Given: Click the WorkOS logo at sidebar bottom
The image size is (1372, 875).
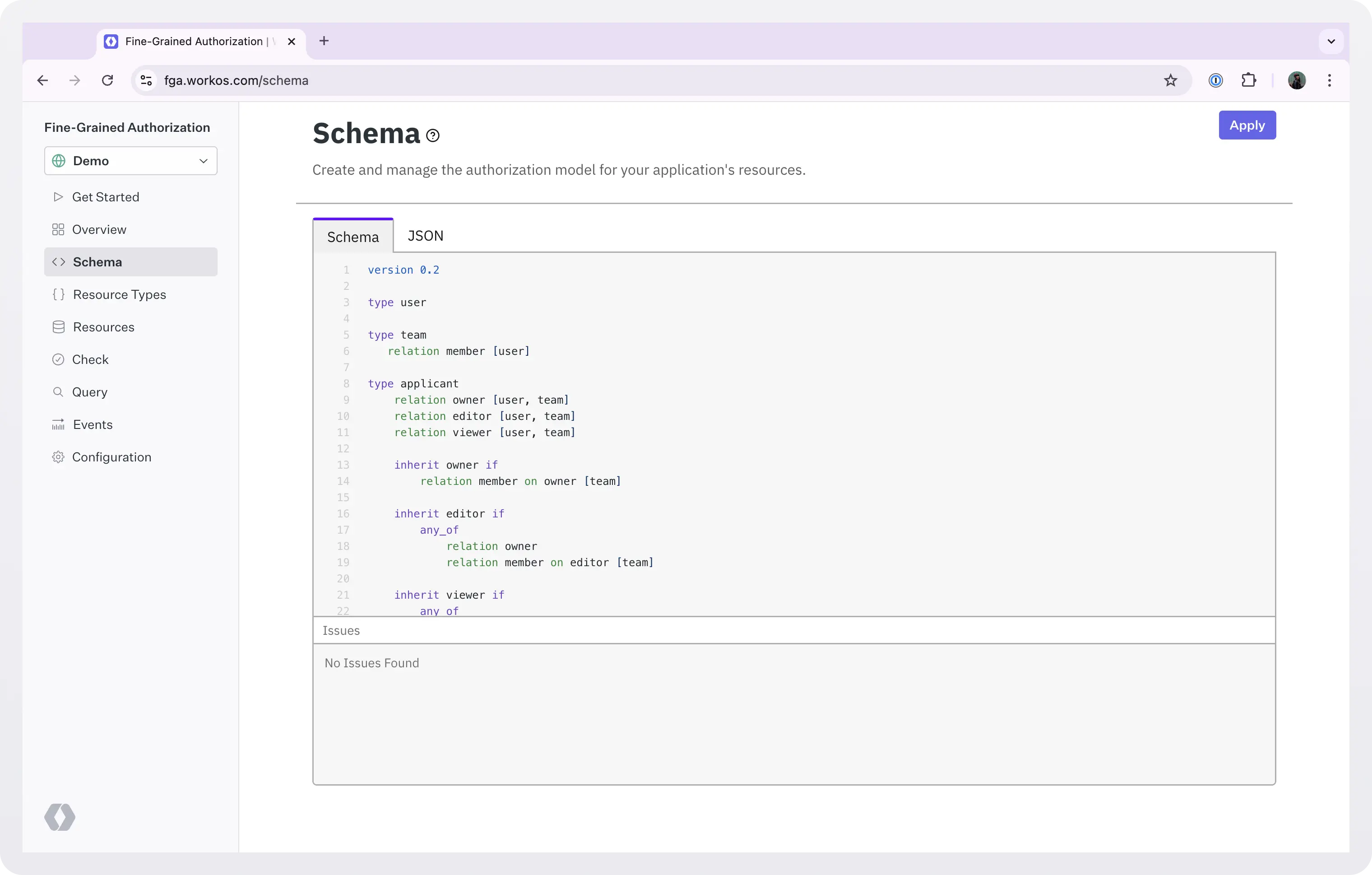Looking at the screenshot, I should click(60, 817).
